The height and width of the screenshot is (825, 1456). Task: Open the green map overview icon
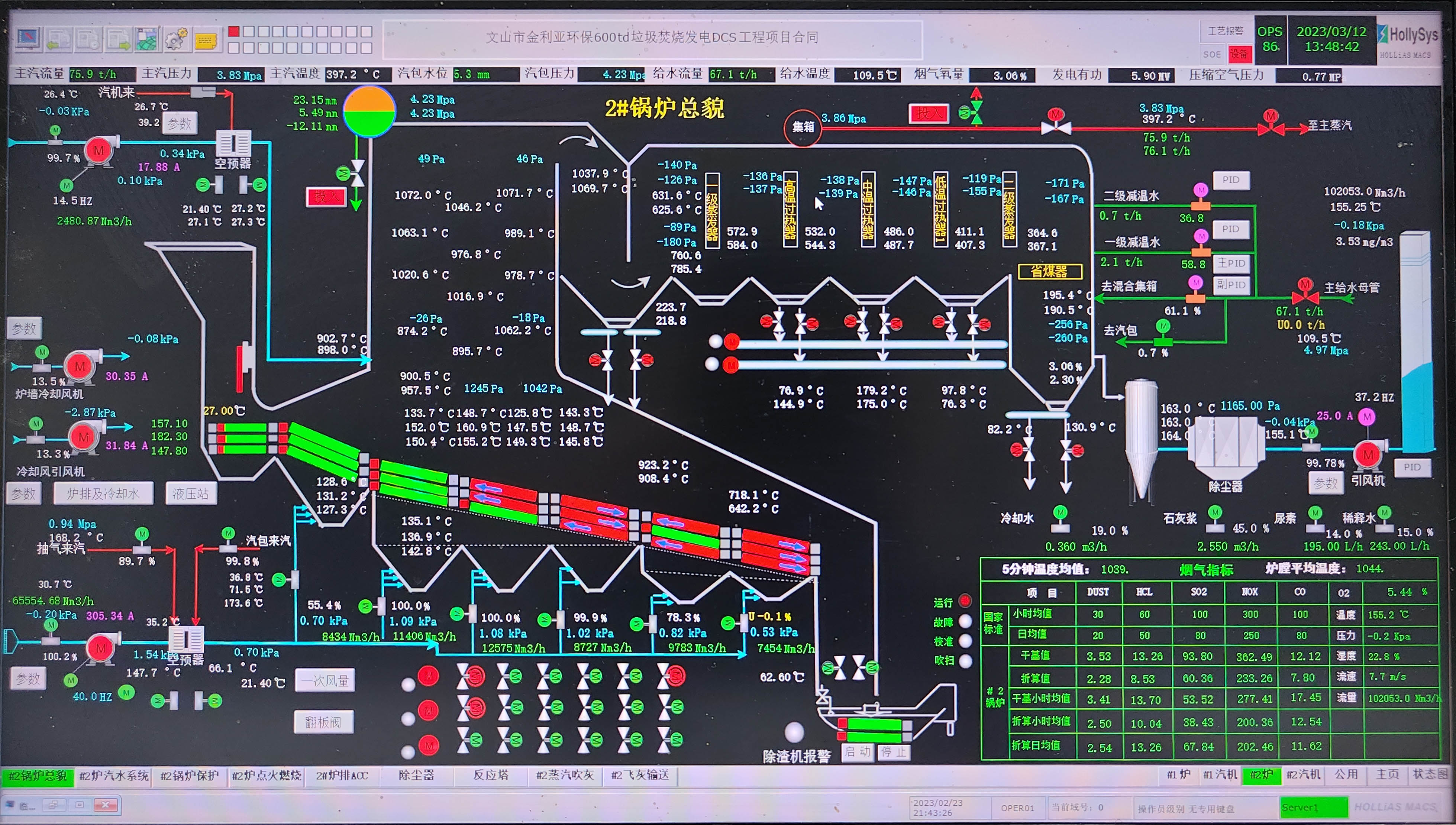pos(147,40)
